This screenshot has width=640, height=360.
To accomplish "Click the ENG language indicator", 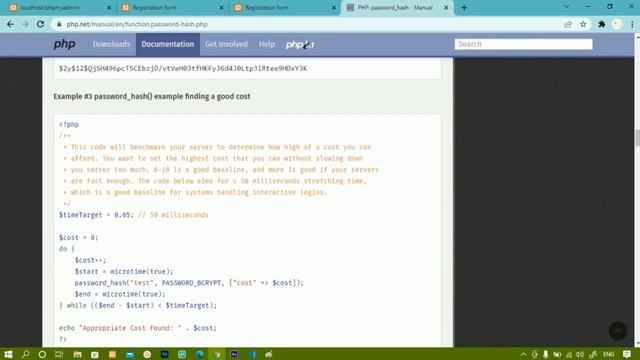I will pyautogui.click(x=609, y=354).
